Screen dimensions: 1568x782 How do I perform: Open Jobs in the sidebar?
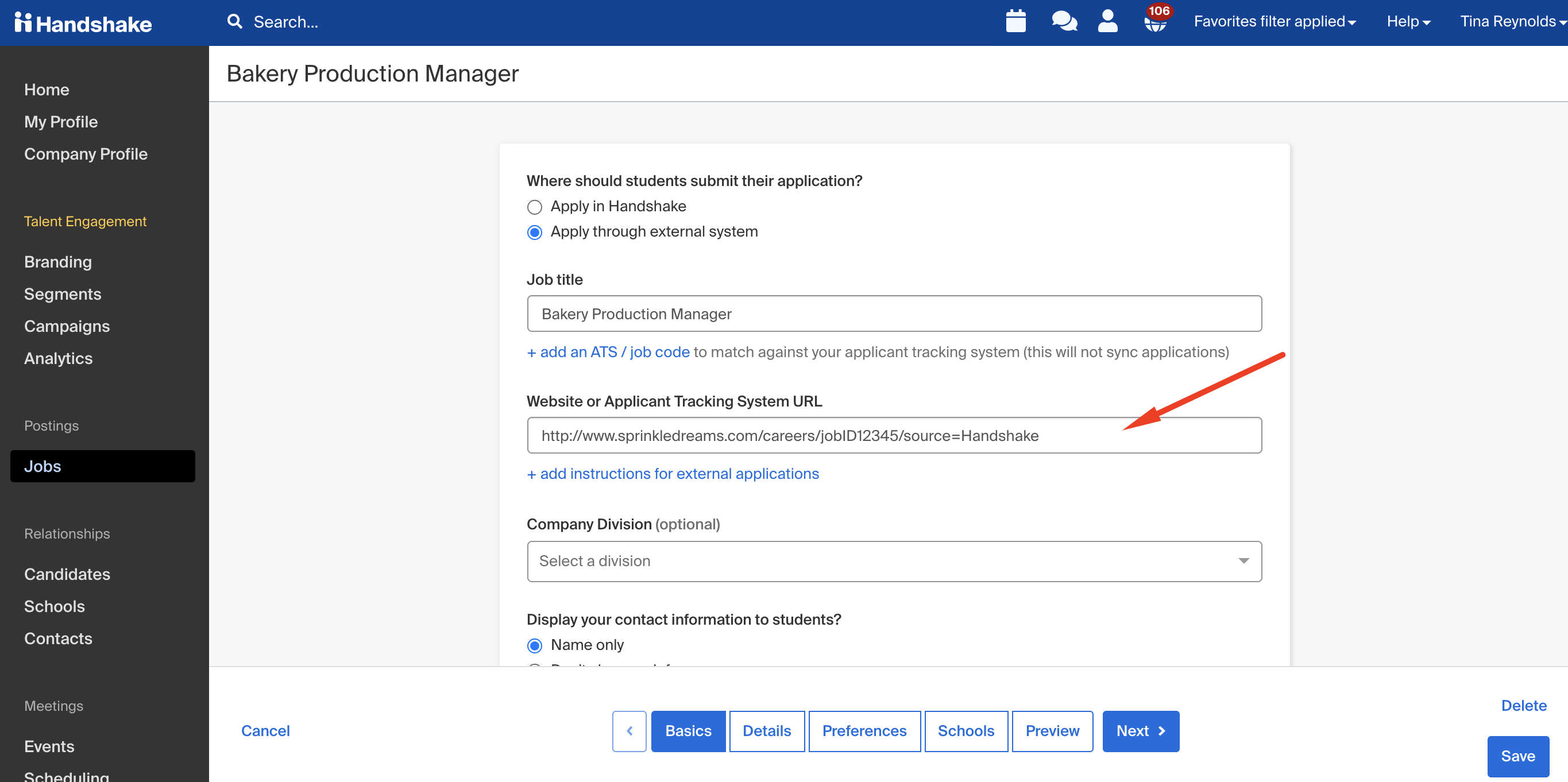(42, 466)
